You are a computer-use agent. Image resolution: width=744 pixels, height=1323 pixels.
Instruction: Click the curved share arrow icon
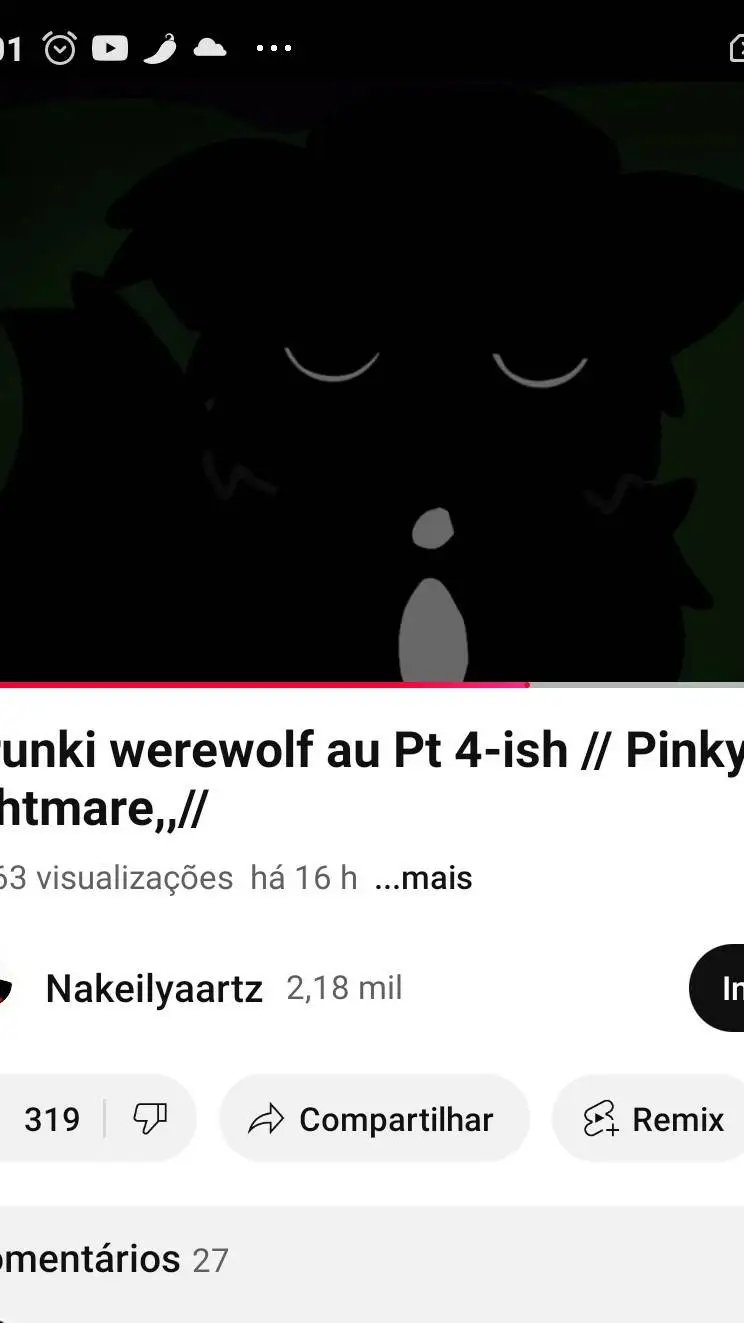[x=266, y=1119]
